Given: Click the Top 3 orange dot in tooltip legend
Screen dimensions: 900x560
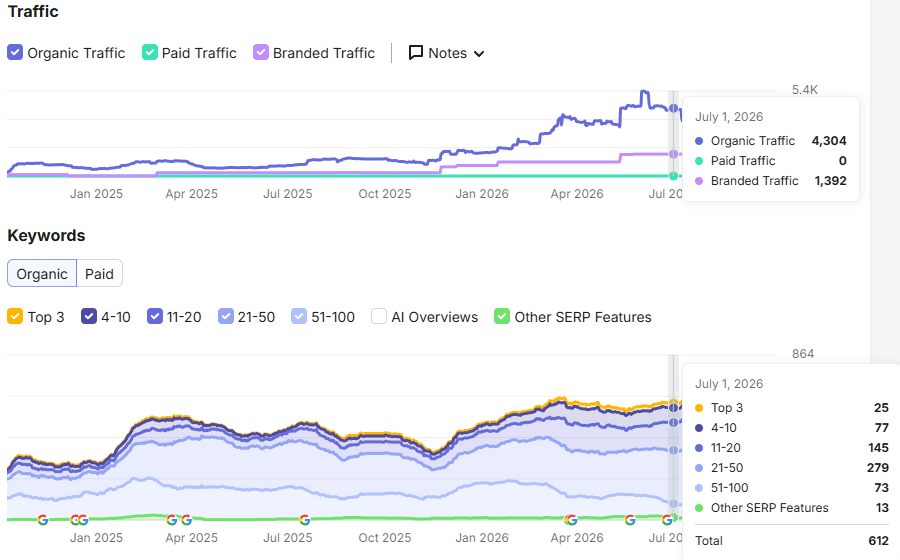Looking at the screenshot, I should click(699, 408).
